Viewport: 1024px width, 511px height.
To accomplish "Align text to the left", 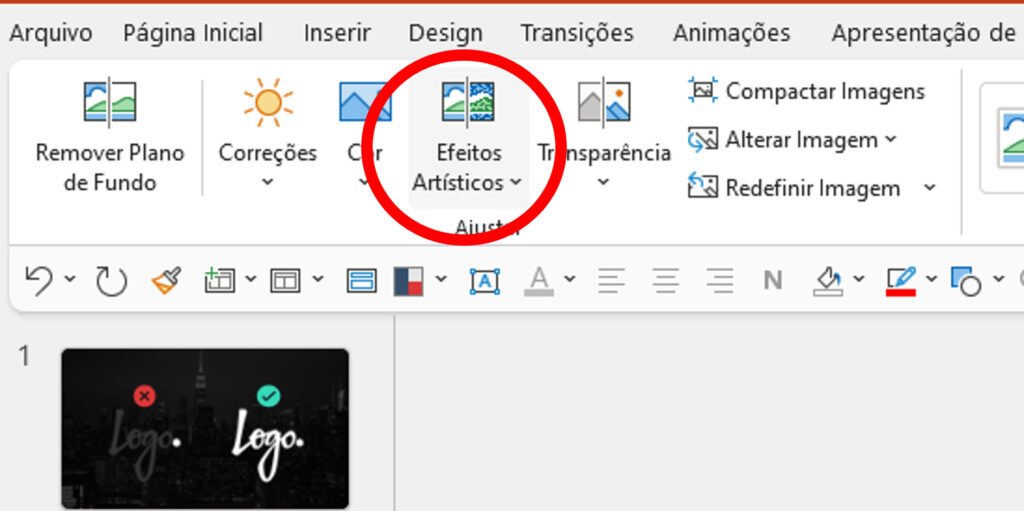I will (611, 281).
